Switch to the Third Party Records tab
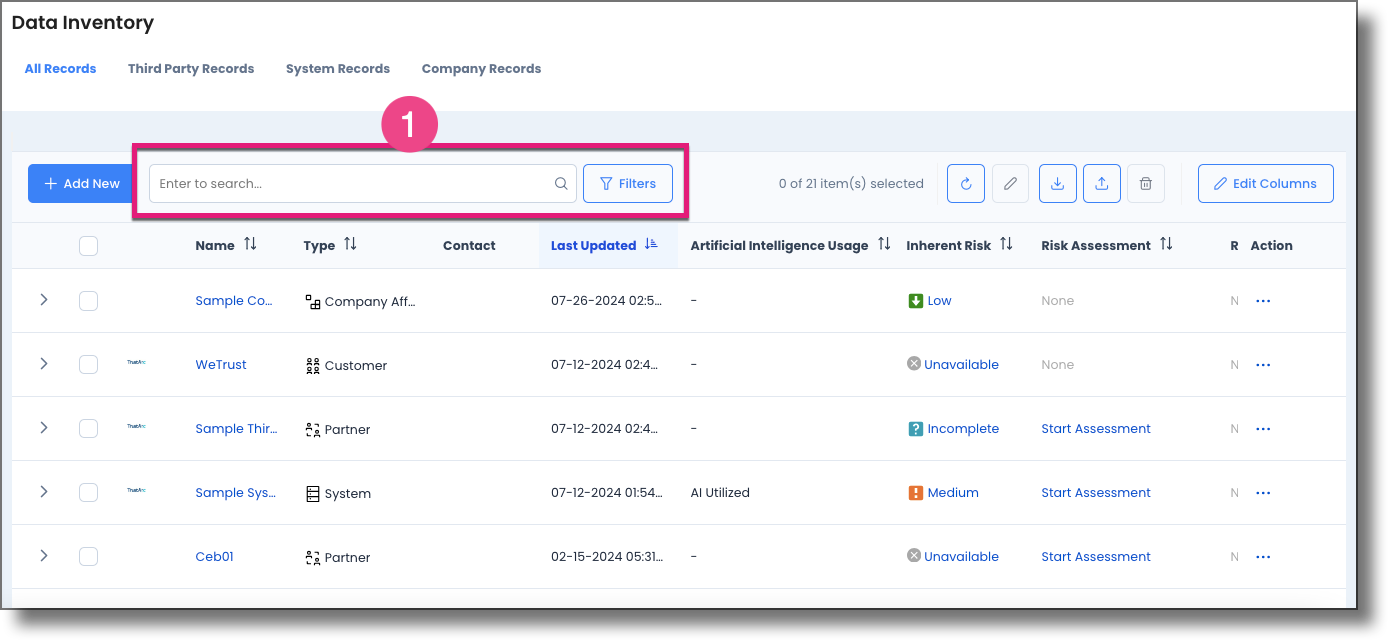The height and width of the screenshot is (641, 1389). 190,68
